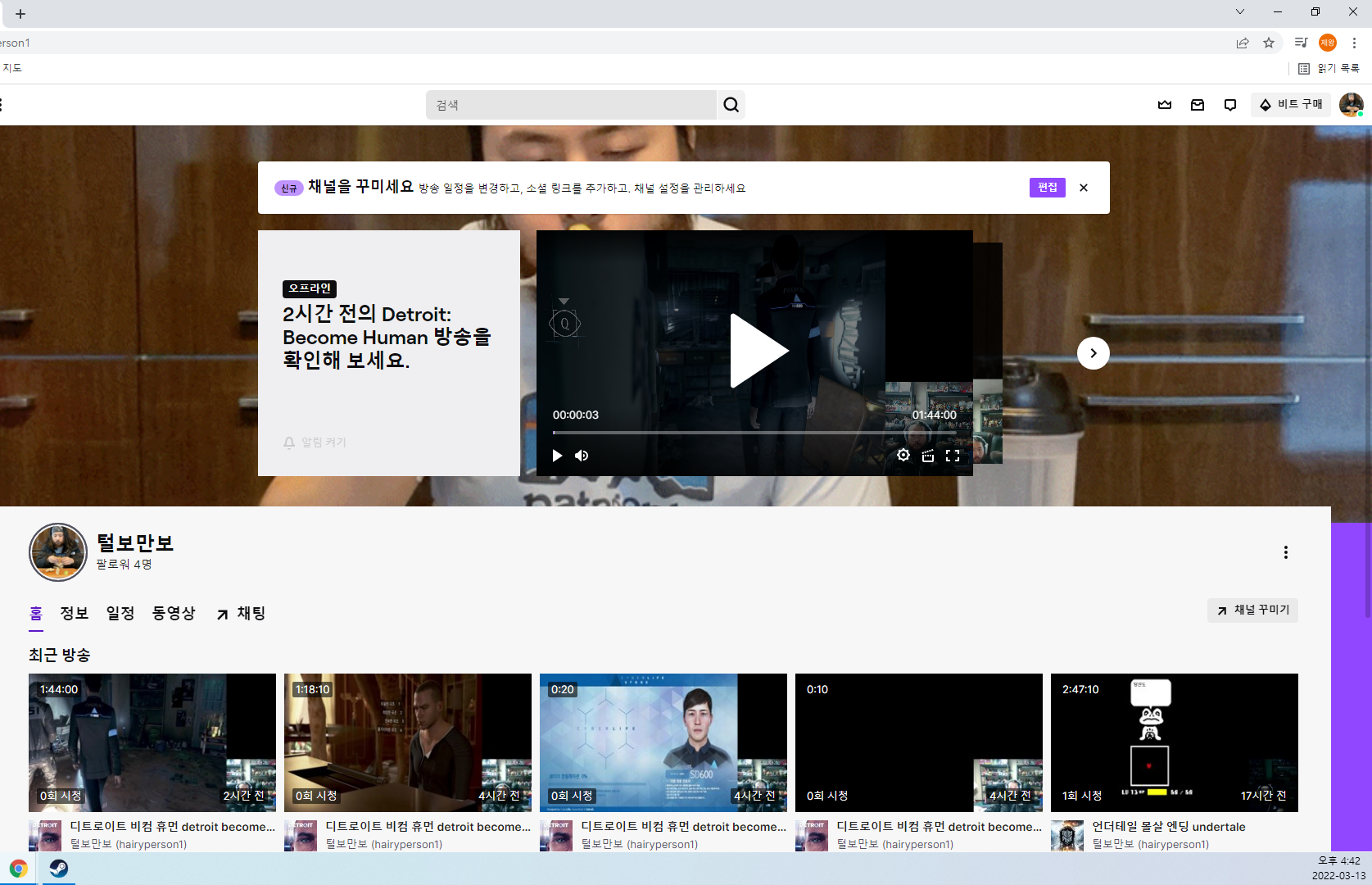Open the inbox notifications icon
Viewport: 1372px width, 885px height.
pos(1198,105)
